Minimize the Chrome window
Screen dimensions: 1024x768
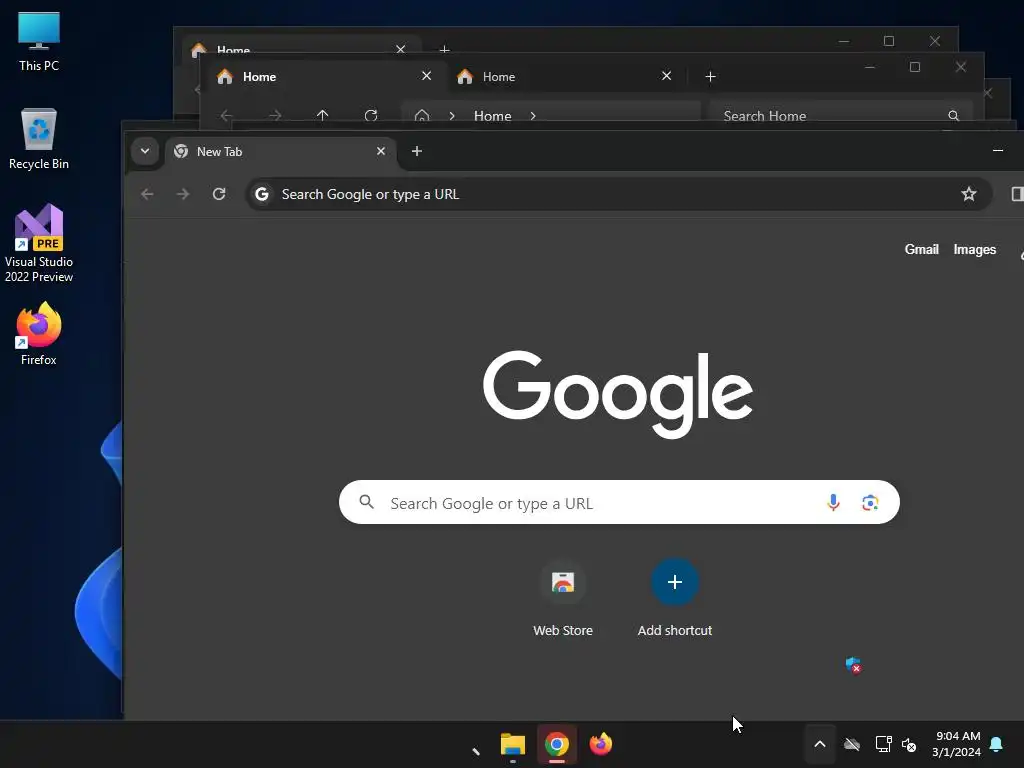pos(998,151)
